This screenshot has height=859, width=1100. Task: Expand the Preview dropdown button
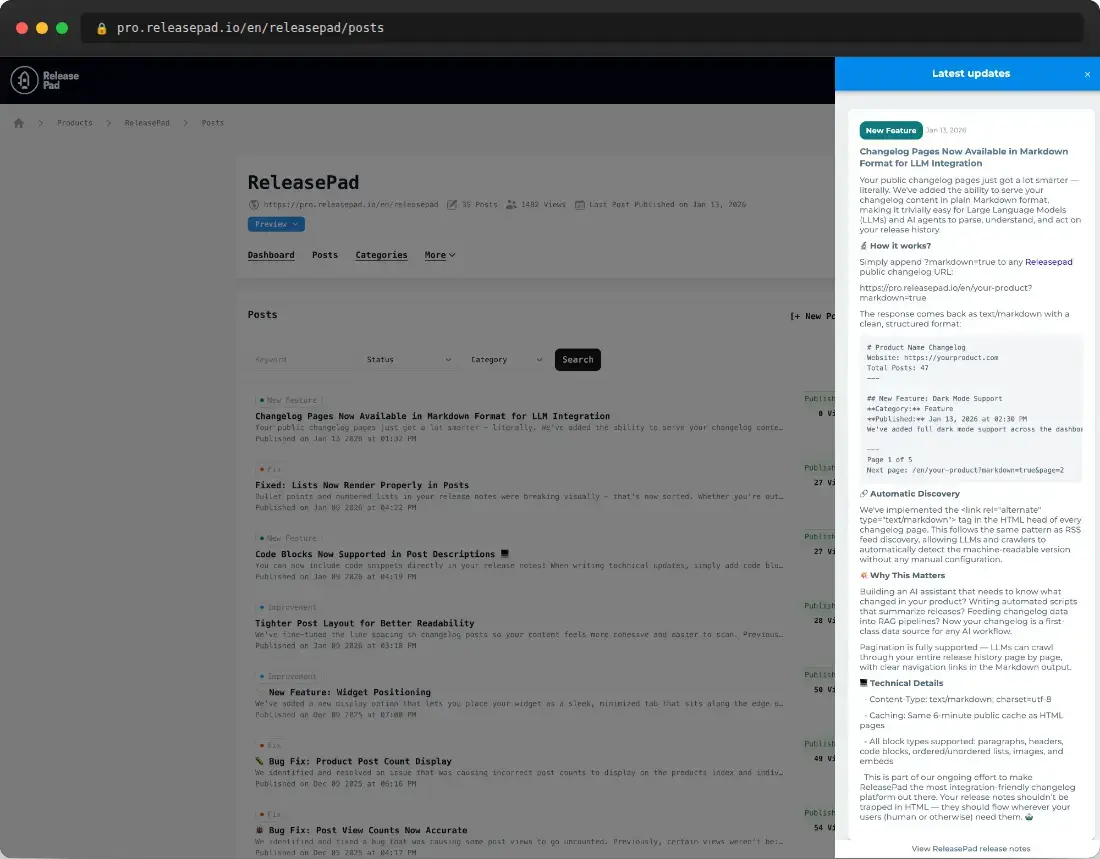(x=276, y=224)
